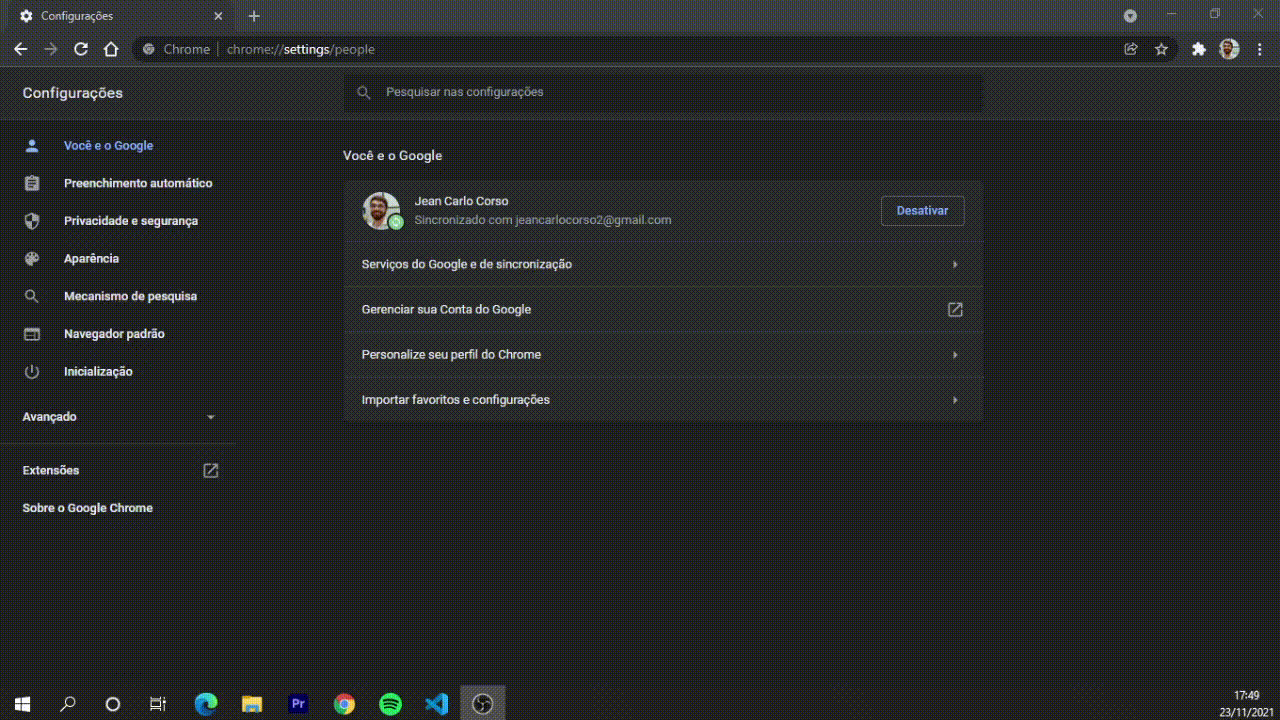The image size is (1280, 720).
Task: Click Jean Carlo Corso profile picture
Action: click(381, 211)
